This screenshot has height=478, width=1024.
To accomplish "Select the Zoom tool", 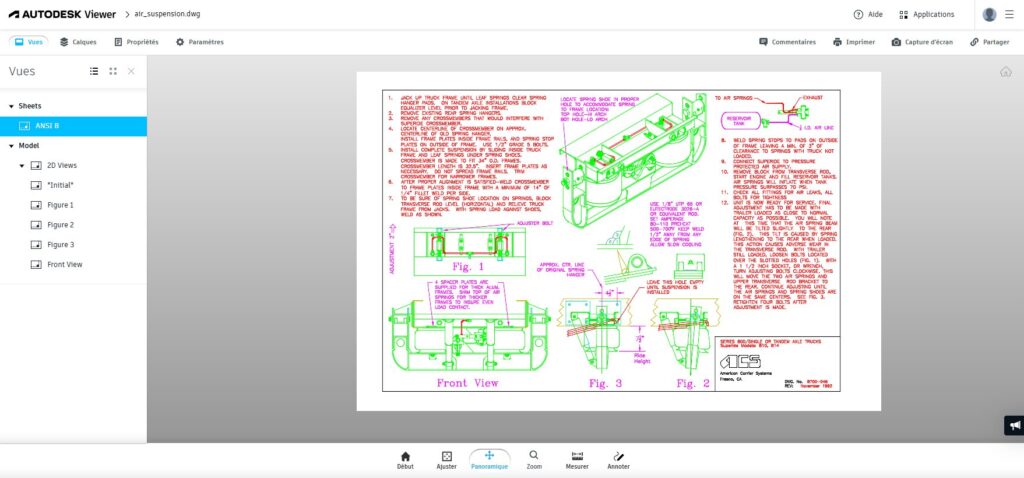I will (534, 460).
